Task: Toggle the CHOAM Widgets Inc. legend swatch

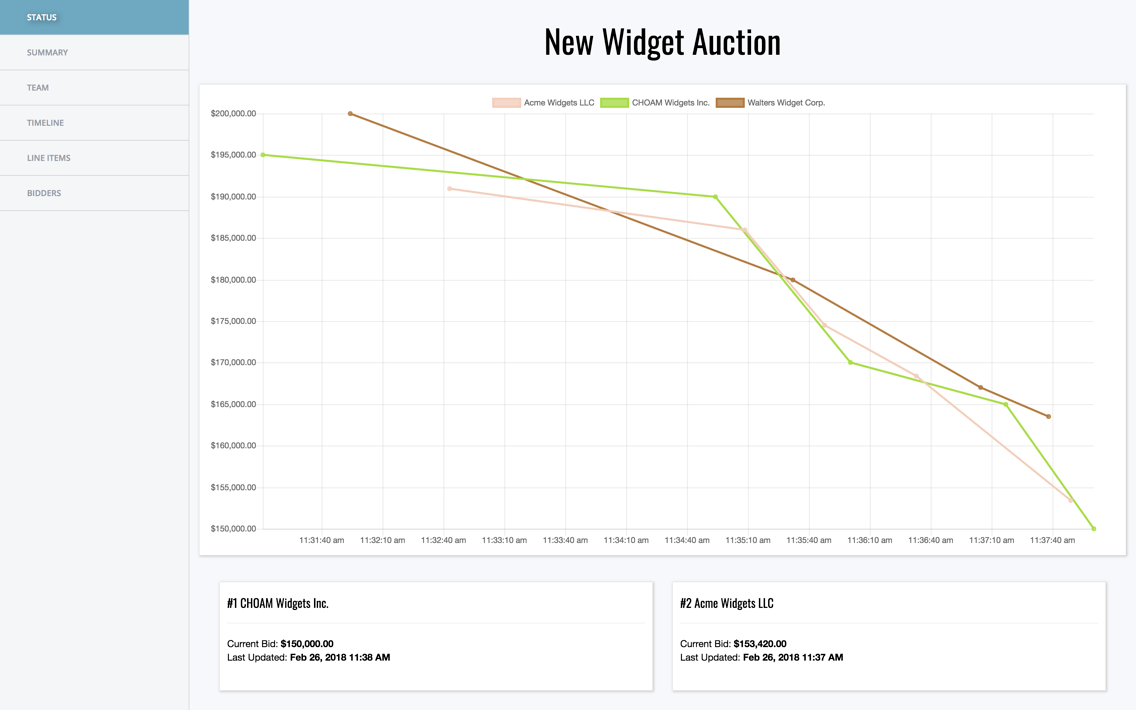Action: pos(614,103)
